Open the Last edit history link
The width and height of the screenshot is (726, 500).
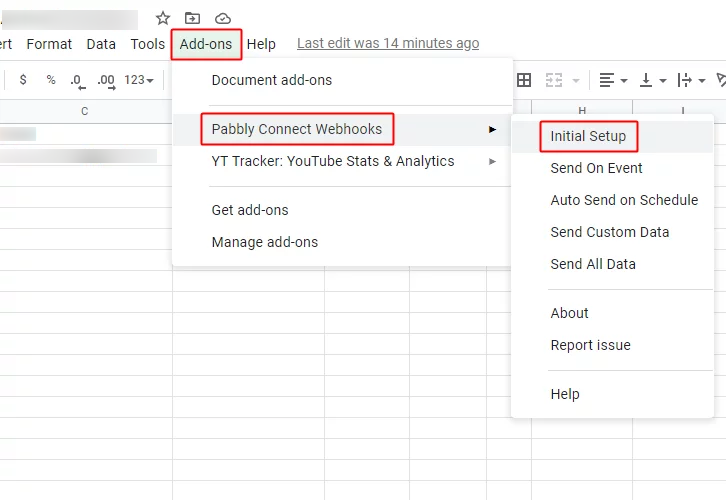388,43
